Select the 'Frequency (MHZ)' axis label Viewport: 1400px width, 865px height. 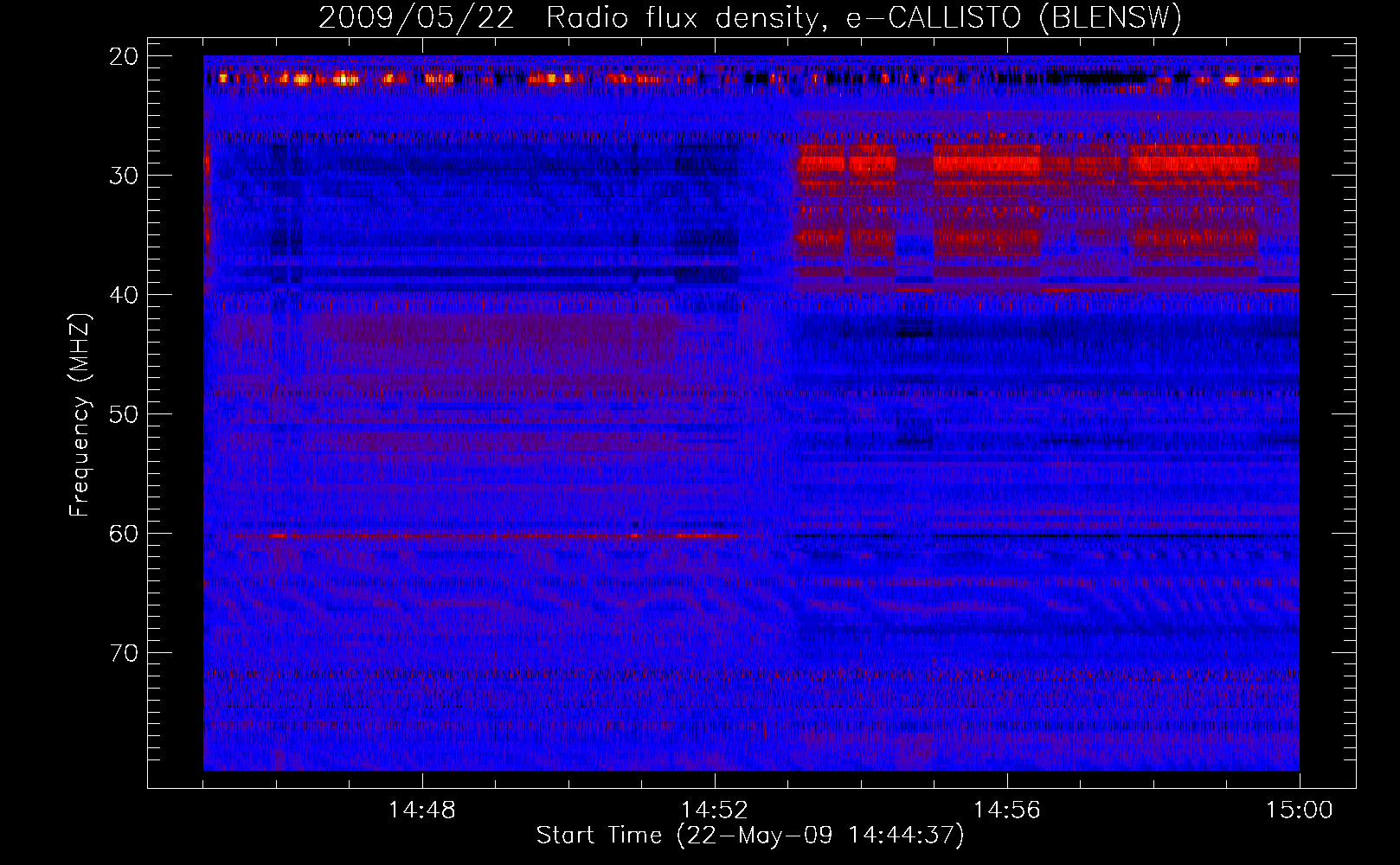click(x=80, y=415)
